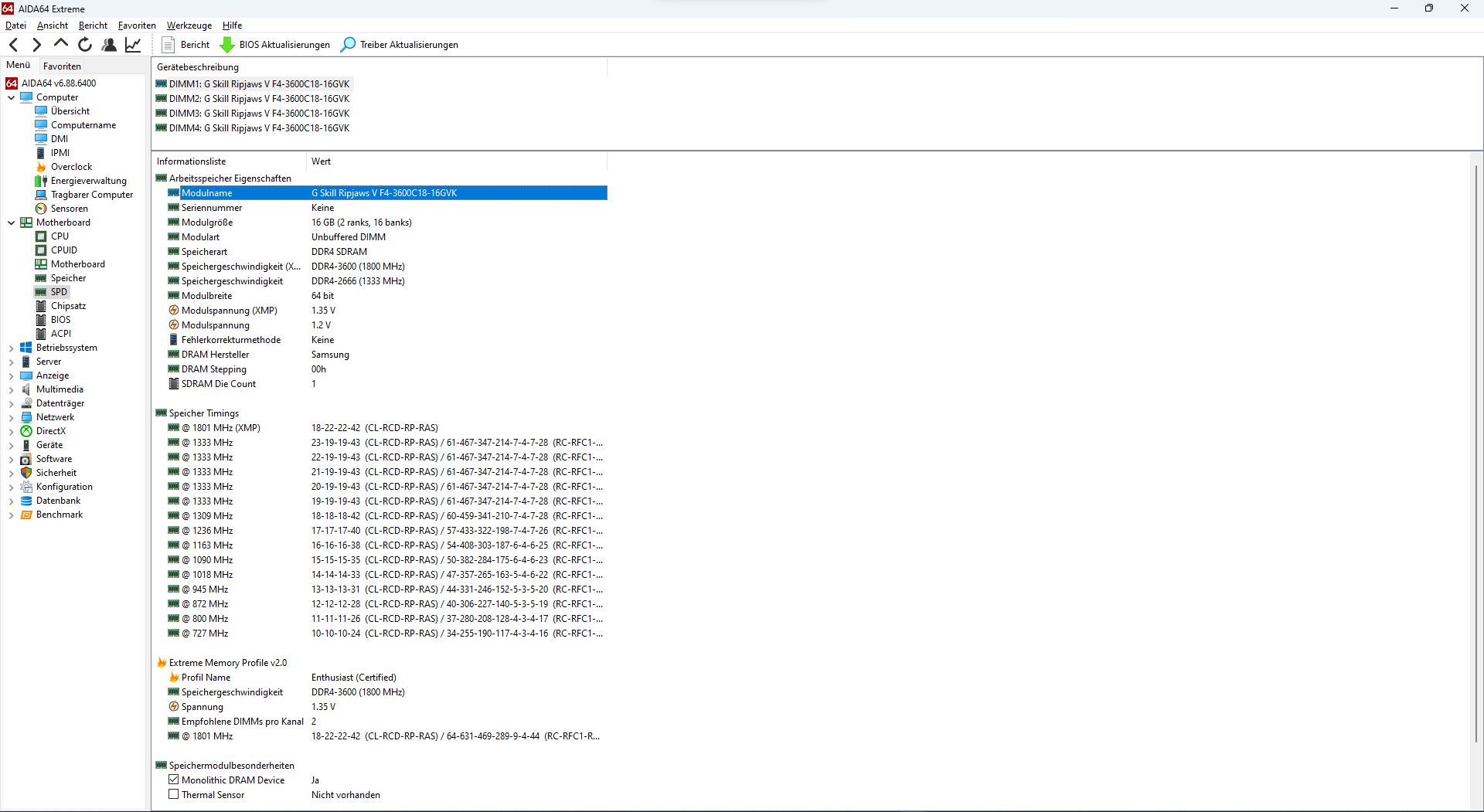The width and height of the screenshot is (1484, 812).
Task: Open the Overclock flame icon
Action: (41, 167)
